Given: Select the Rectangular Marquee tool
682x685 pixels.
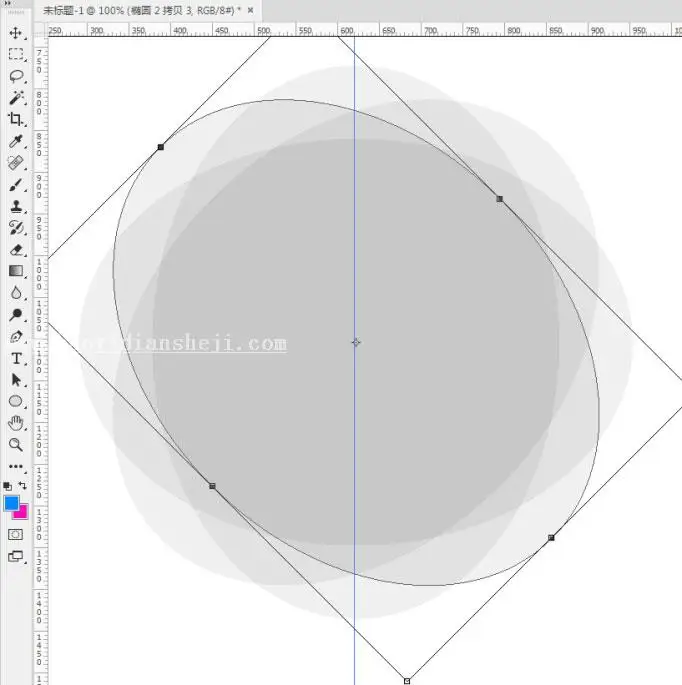Looking at the screenshot, I should click(16, 54).
